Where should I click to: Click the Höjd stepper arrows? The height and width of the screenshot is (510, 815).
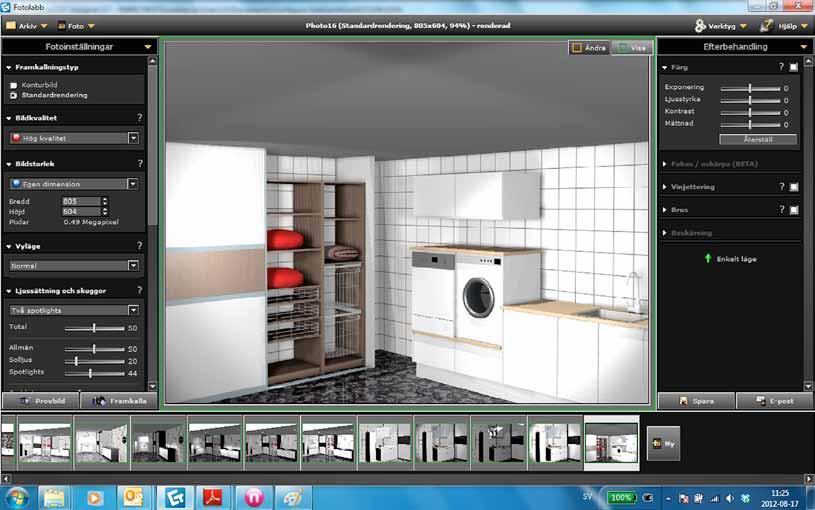pos(105,212)
